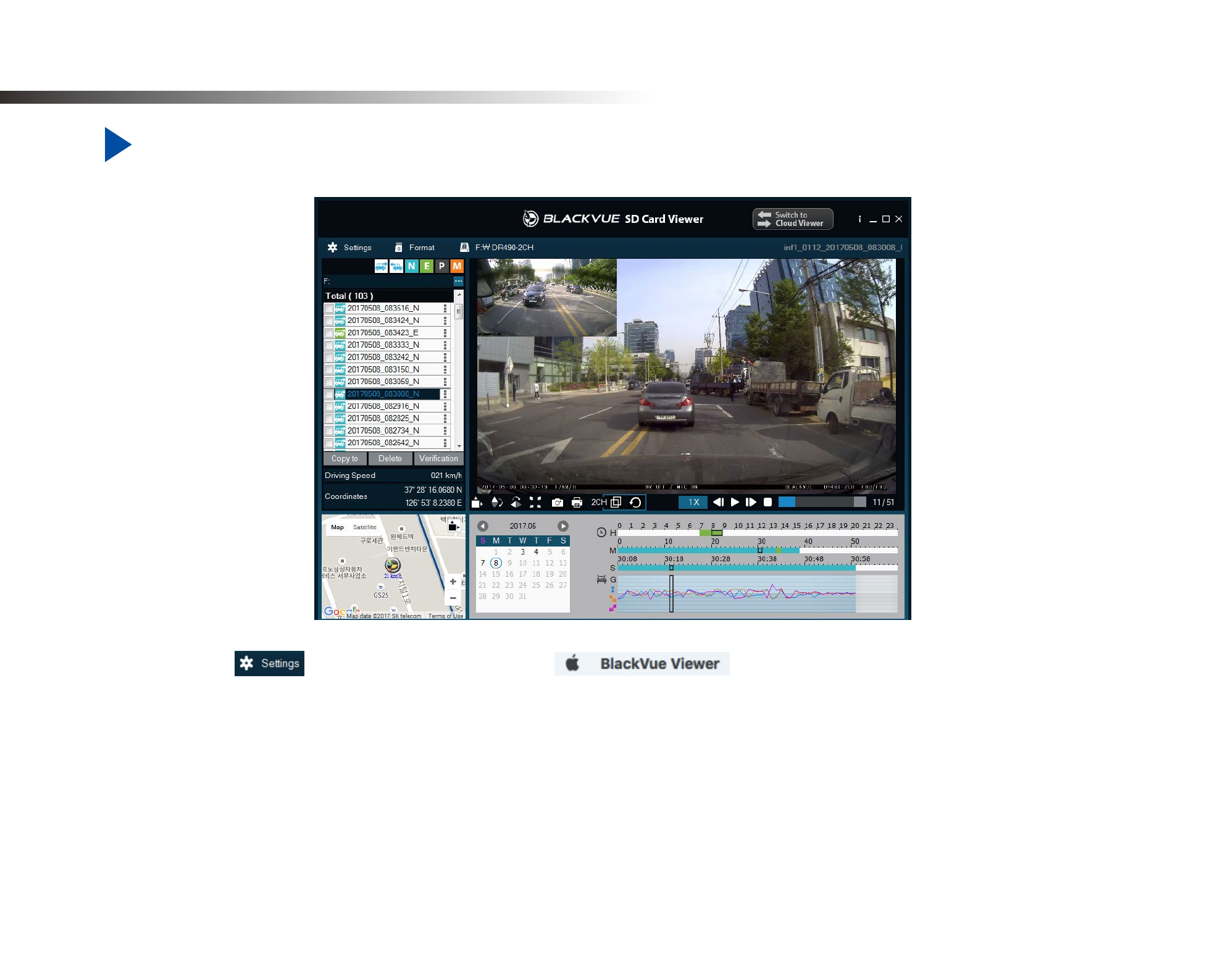The image size is (1225, 980).
Task: Switch to Cloud Viewer
Action: coord(793,219)
